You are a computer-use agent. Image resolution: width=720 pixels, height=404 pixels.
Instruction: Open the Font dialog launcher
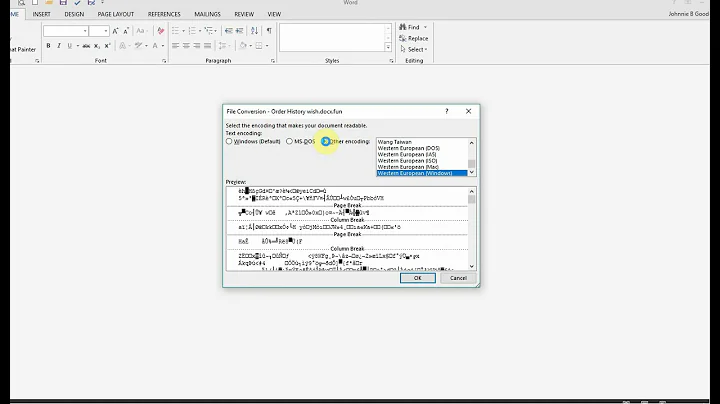point(164,61)
